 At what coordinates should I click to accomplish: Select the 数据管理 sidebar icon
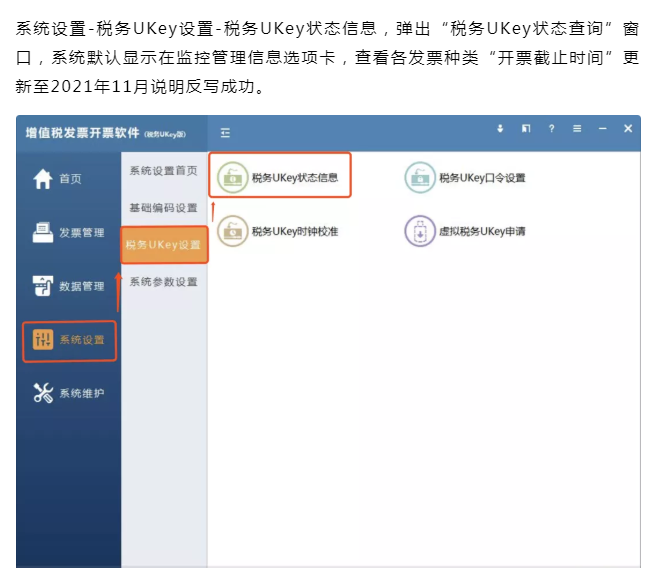point(42,286)
